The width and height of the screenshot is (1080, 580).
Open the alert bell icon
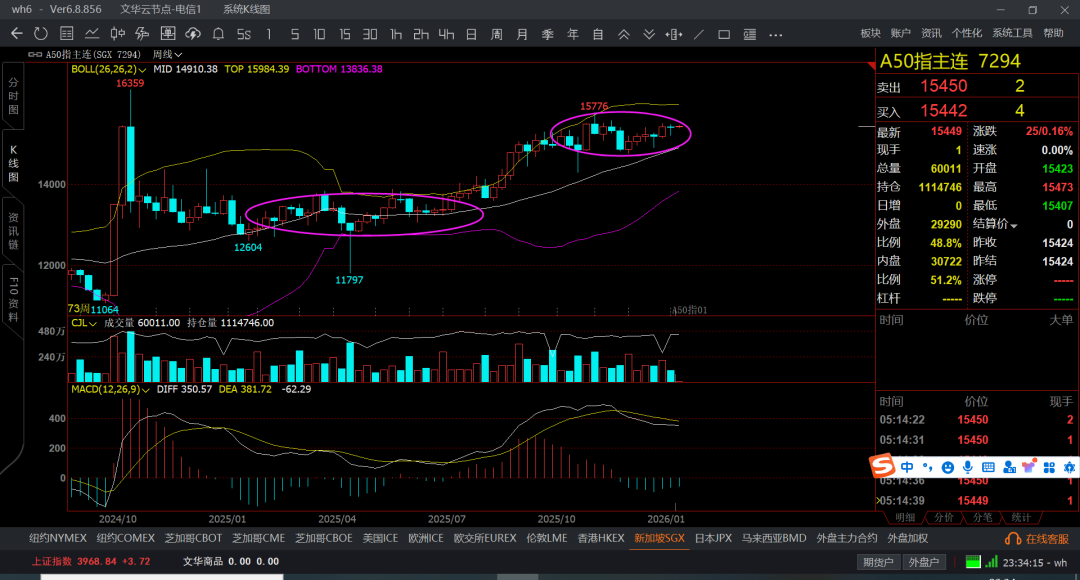pos(218,34)
